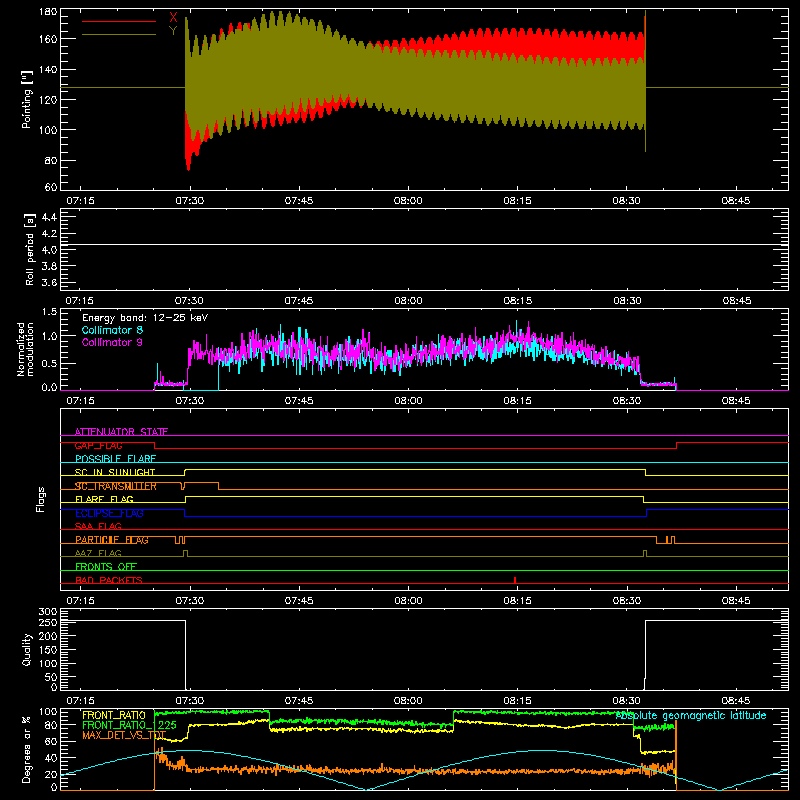Click the '08:45' tick under the Pointing plot

(x=736, y=201)
